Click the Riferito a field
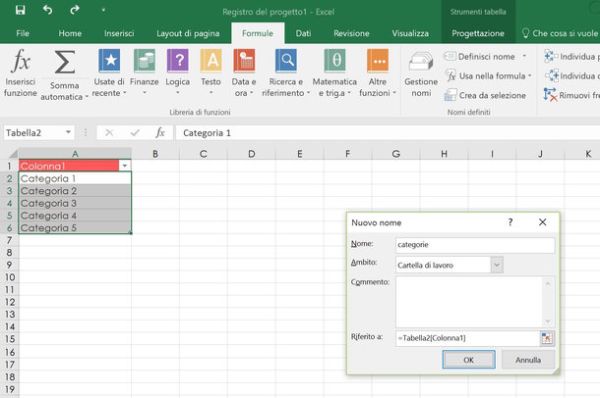The image size is (600, 398). click(467, 338)
